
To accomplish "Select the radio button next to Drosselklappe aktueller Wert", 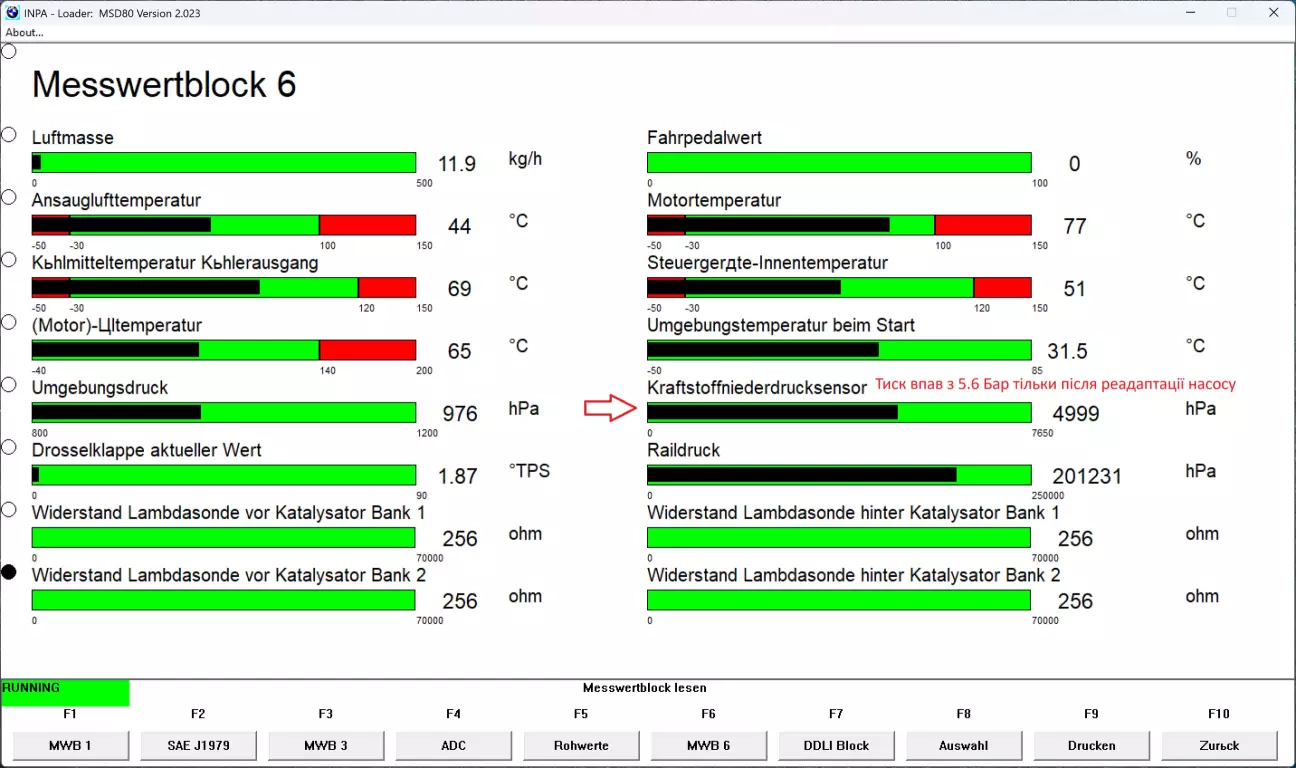I will (9, 447).
